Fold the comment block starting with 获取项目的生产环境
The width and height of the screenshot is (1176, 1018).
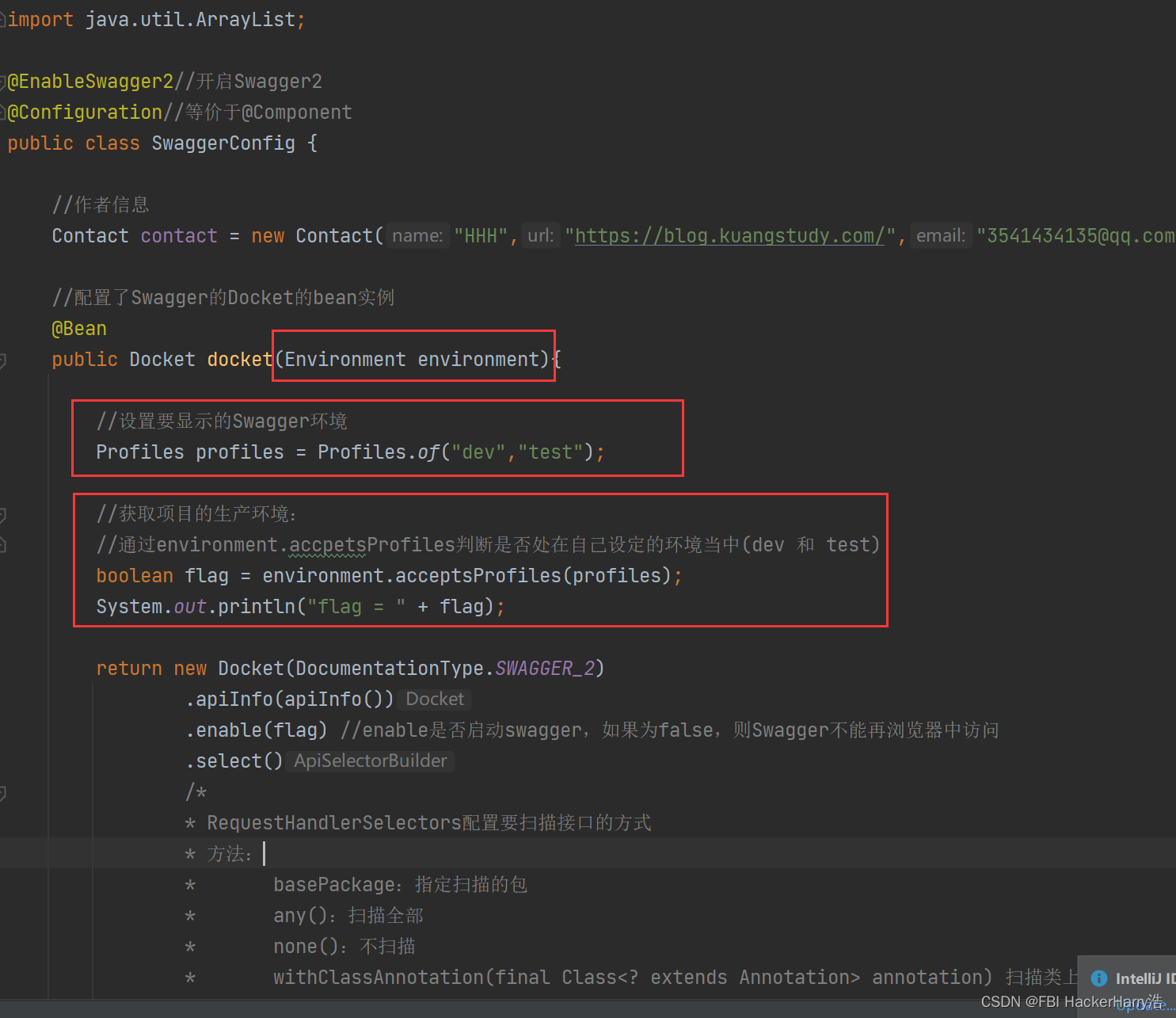2,515
